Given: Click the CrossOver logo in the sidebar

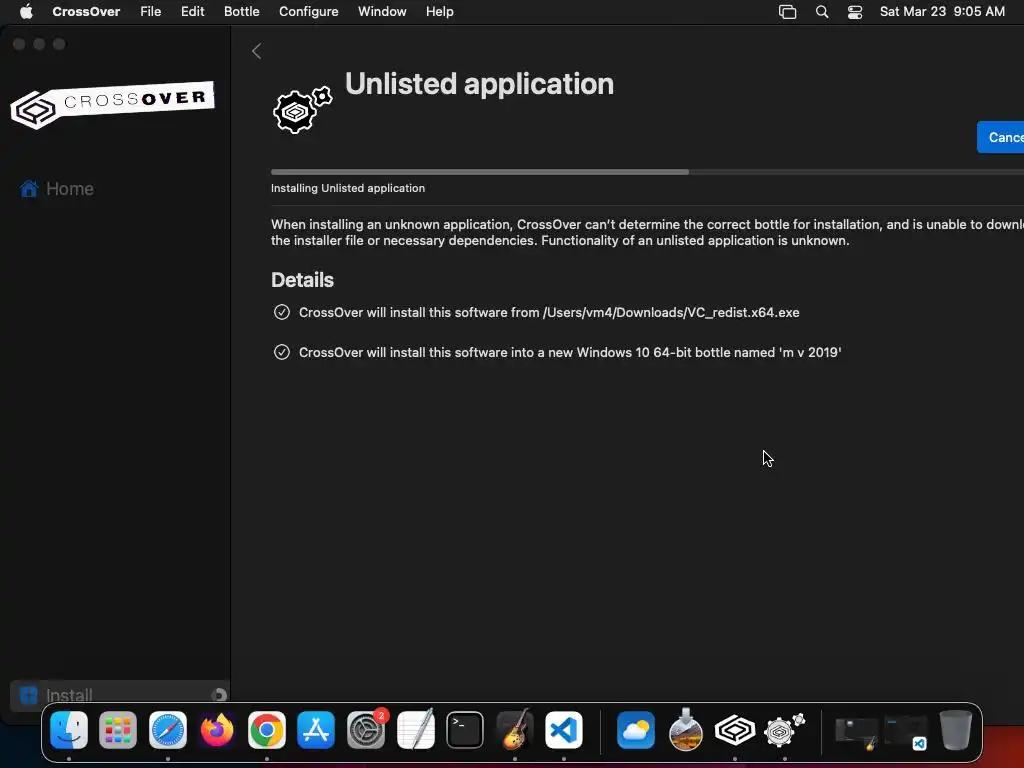Looking at the screenshot, I should [x=112, y=104].
